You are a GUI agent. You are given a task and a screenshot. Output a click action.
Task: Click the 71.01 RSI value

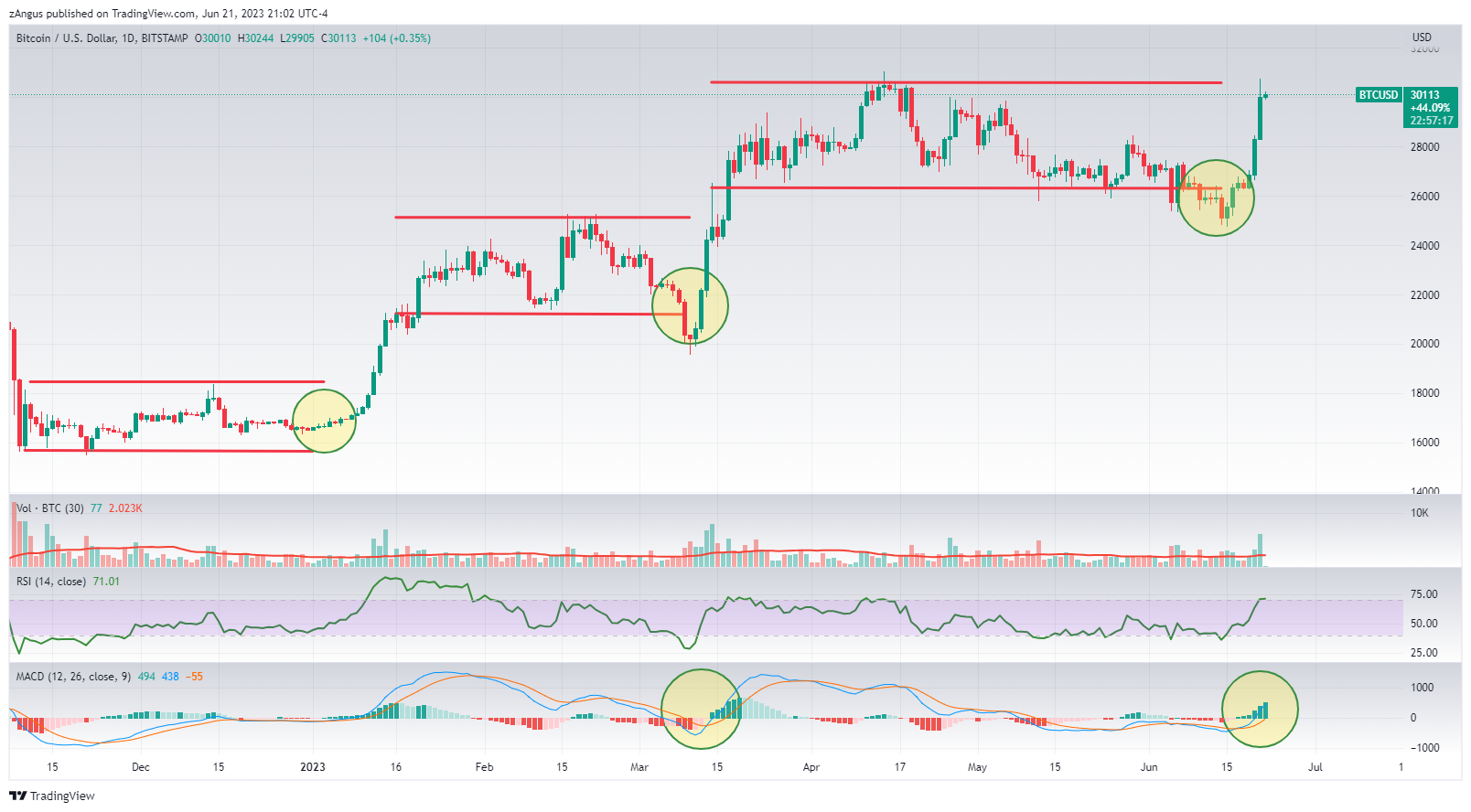[106, 582]
